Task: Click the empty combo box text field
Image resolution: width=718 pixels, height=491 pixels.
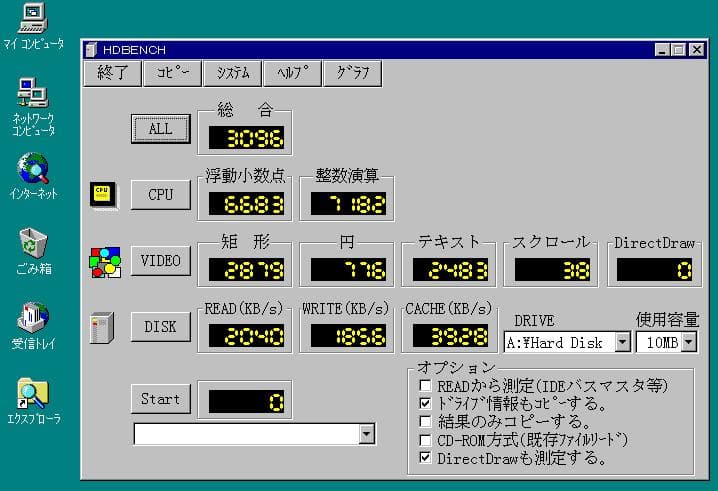Action: (x=247, y=434)
